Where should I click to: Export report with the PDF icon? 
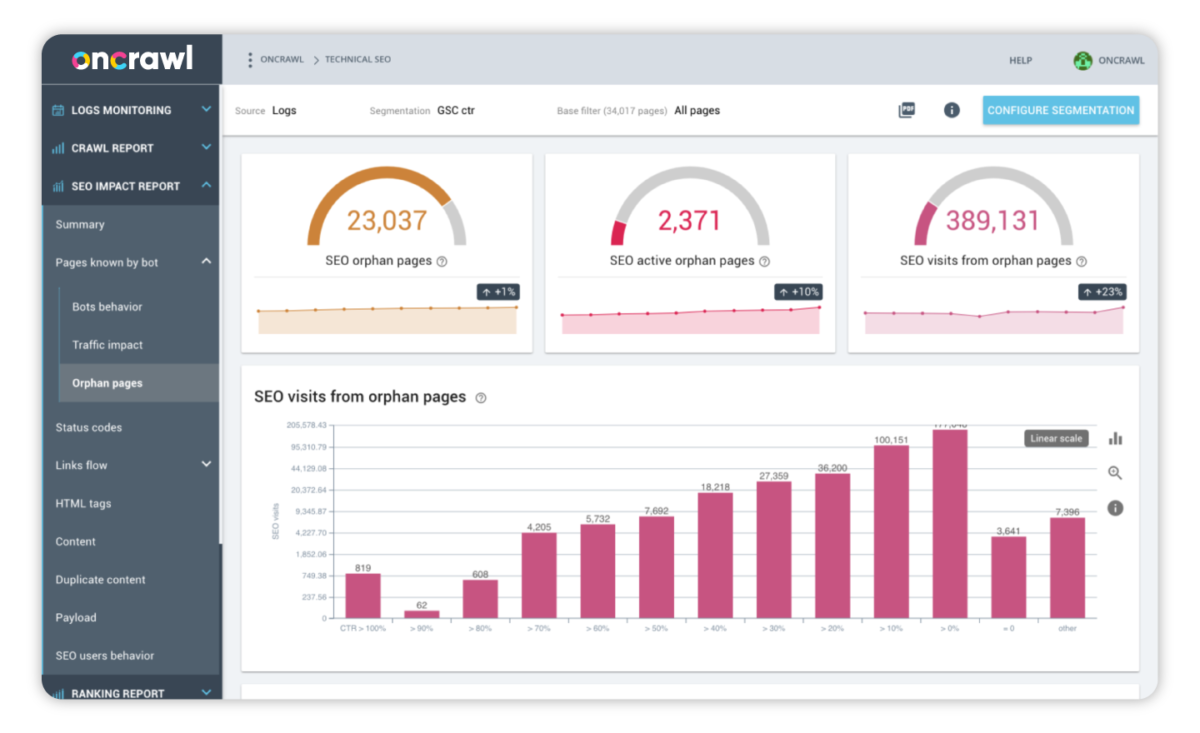(x=906, y=110)
